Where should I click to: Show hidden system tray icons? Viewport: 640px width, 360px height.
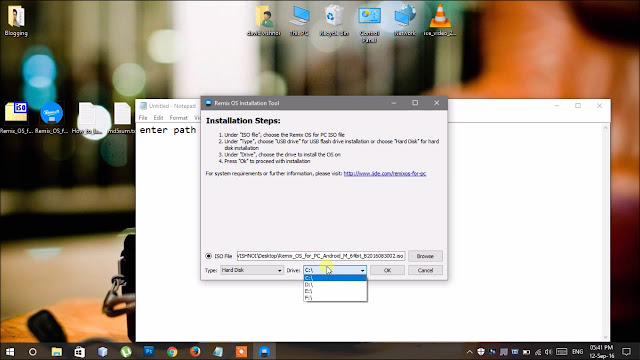469,351
